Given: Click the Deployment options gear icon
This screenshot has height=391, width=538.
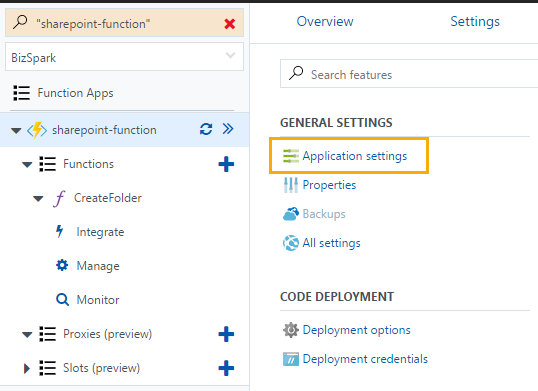Looking at the screenshot, I should pos(291,330).
